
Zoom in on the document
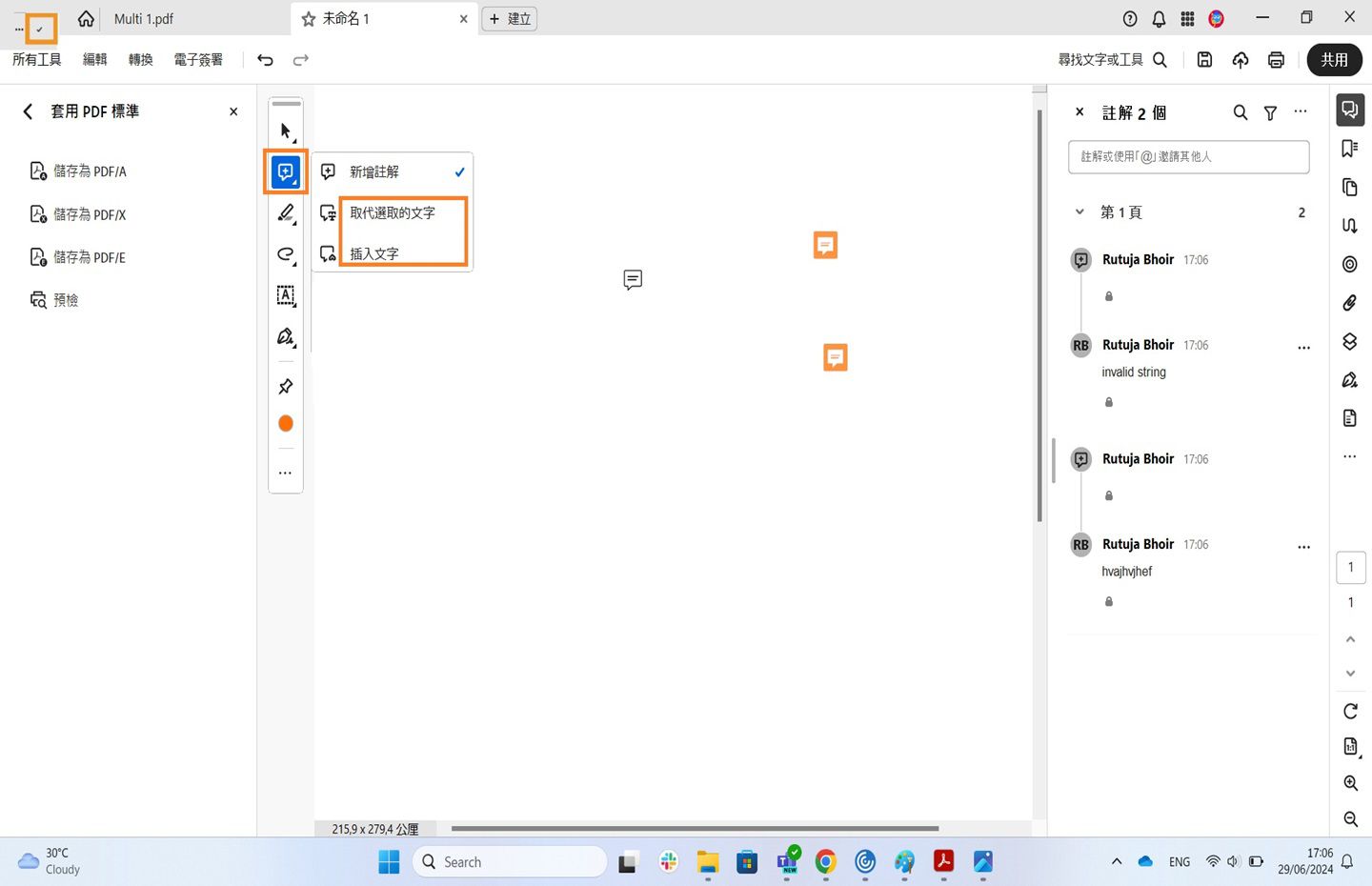(1350, 783)
